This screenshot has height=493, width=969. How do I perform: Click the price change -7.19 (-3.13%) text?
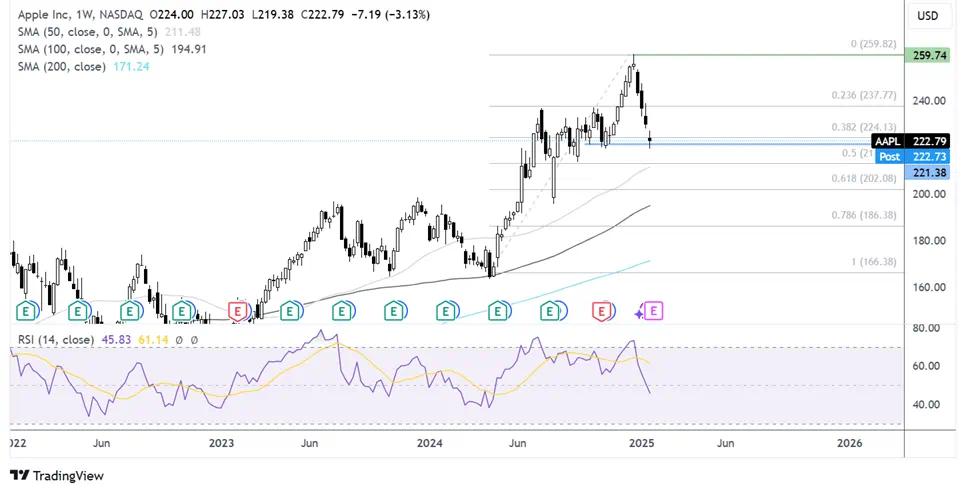click(390, 14)
